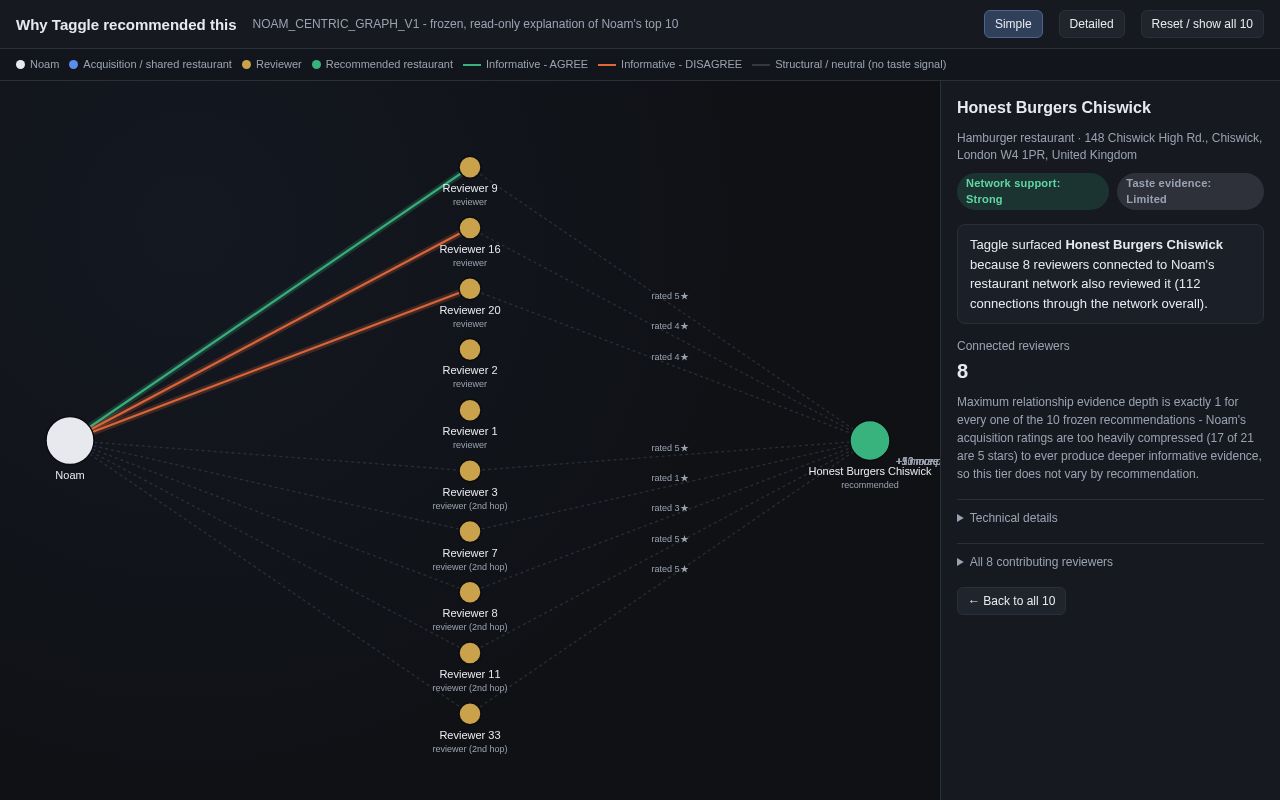Click the restaurant address text in panel
This screenshot has width=1280, height=800.
click(x=1109, y=147)
